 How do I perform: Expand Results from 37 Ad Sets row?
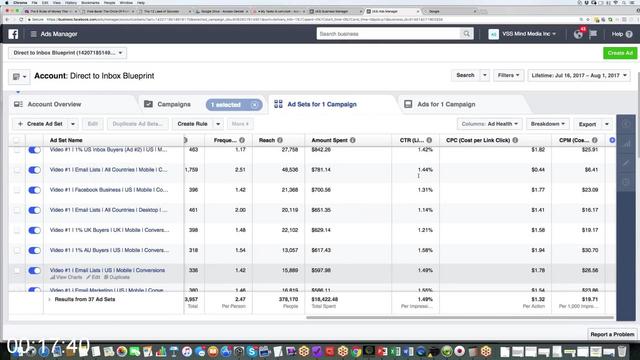(49, 300)
